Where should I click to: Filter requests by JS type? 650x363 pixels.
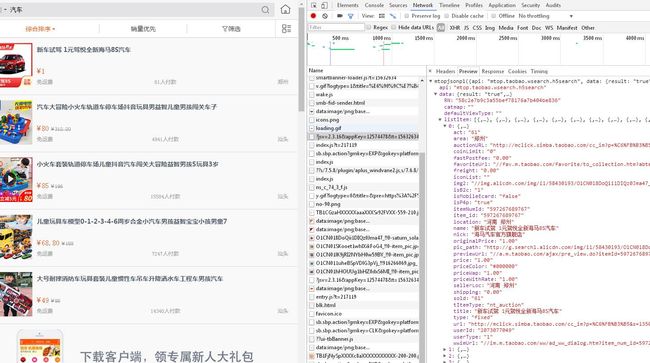466,27
